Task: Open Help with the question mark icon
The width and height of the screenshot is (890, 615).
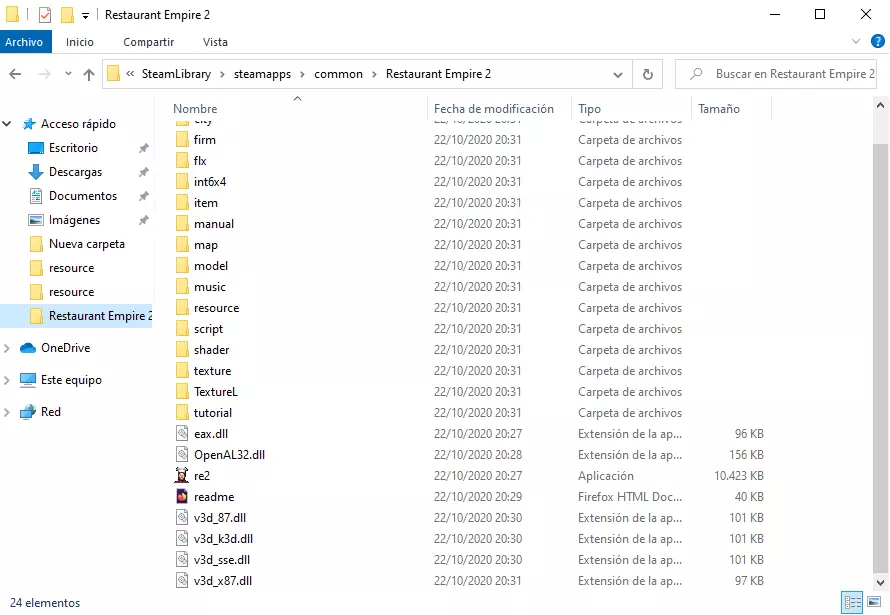Action: [x=878, y=41]
